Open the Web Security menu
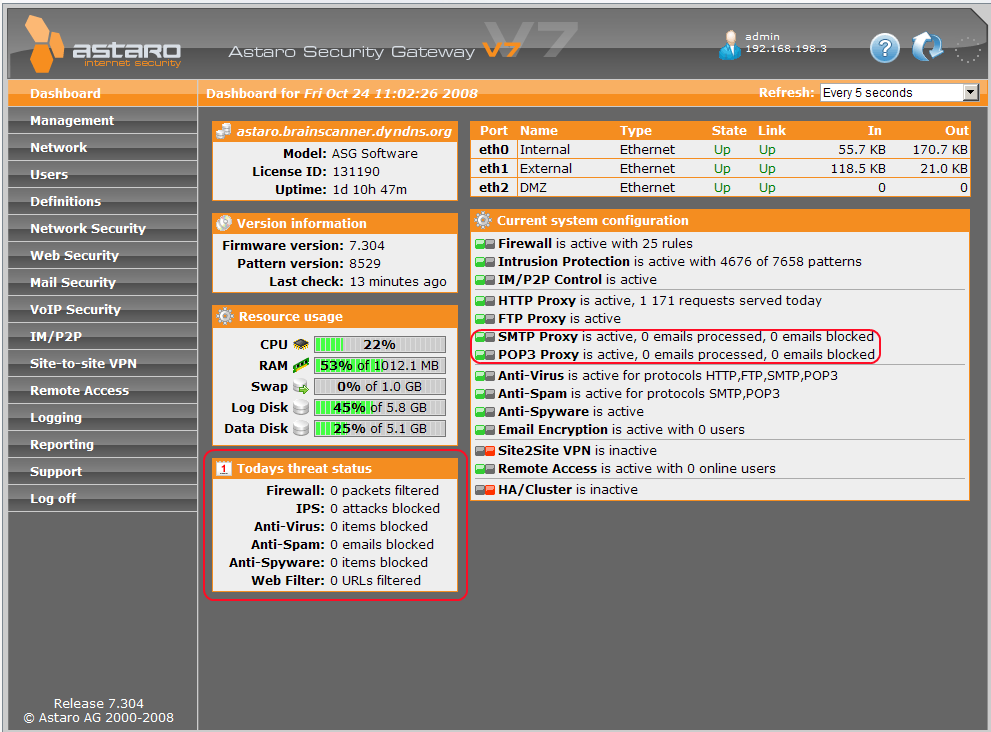This screenshot has width=991, height=732. click(102, 255)
